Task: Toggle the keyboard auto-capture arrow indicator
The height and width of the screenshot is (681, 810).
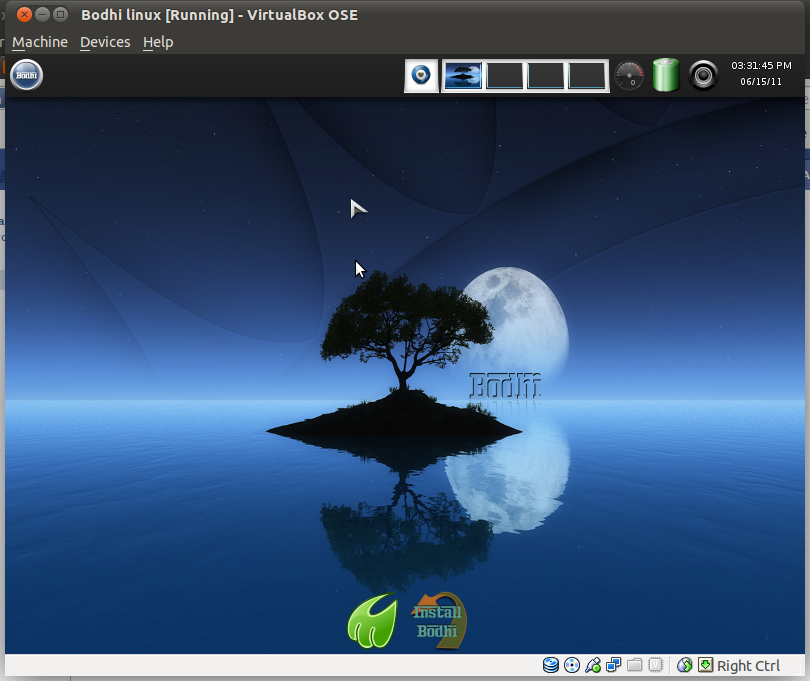Action: tap(703, 665)
